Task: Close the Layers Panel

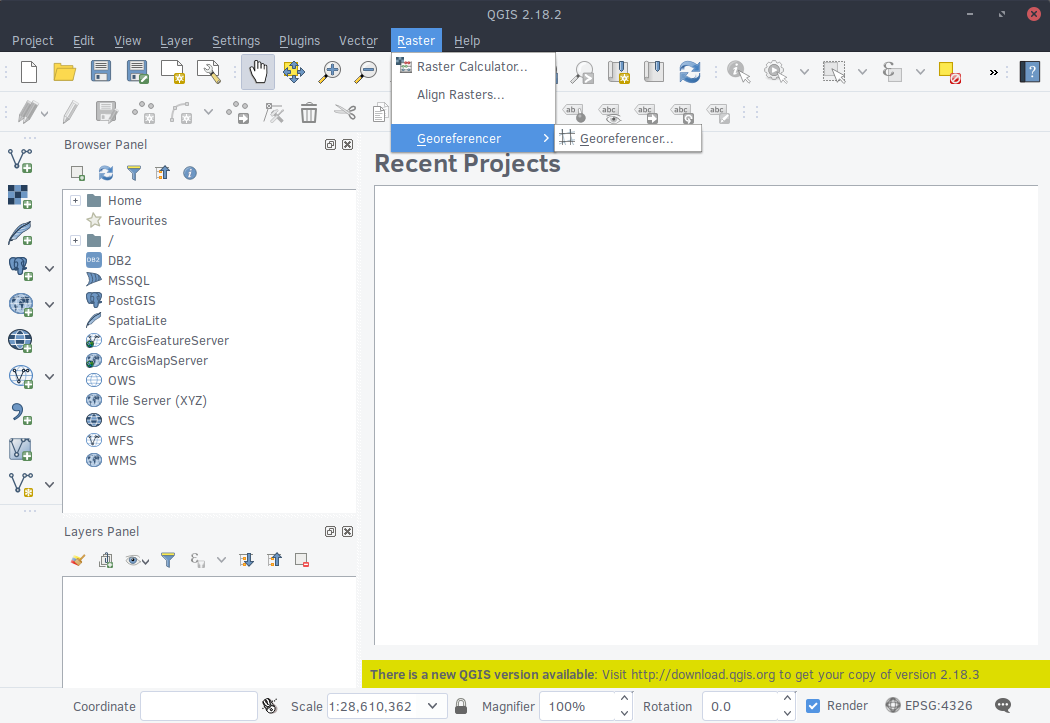Action: (348, 532)
